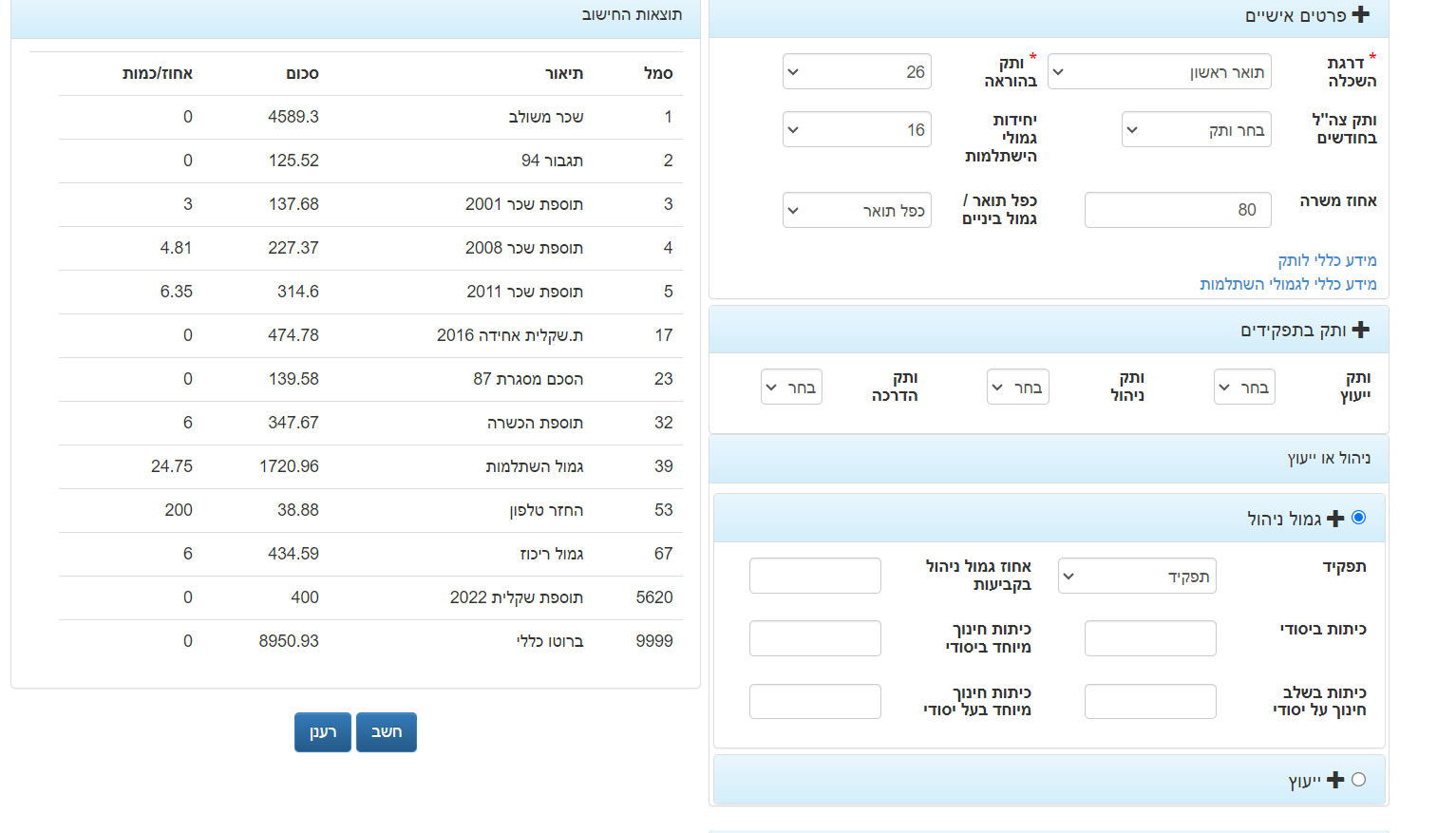
Task: Click the שכר משולב description cell
Action: point(546,117)
